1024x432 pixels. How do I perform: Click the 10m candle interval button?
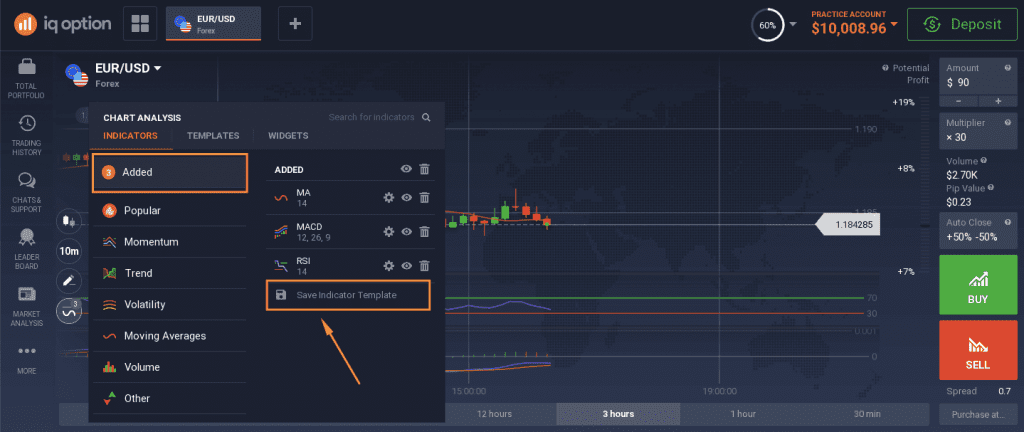pos(69,251)
